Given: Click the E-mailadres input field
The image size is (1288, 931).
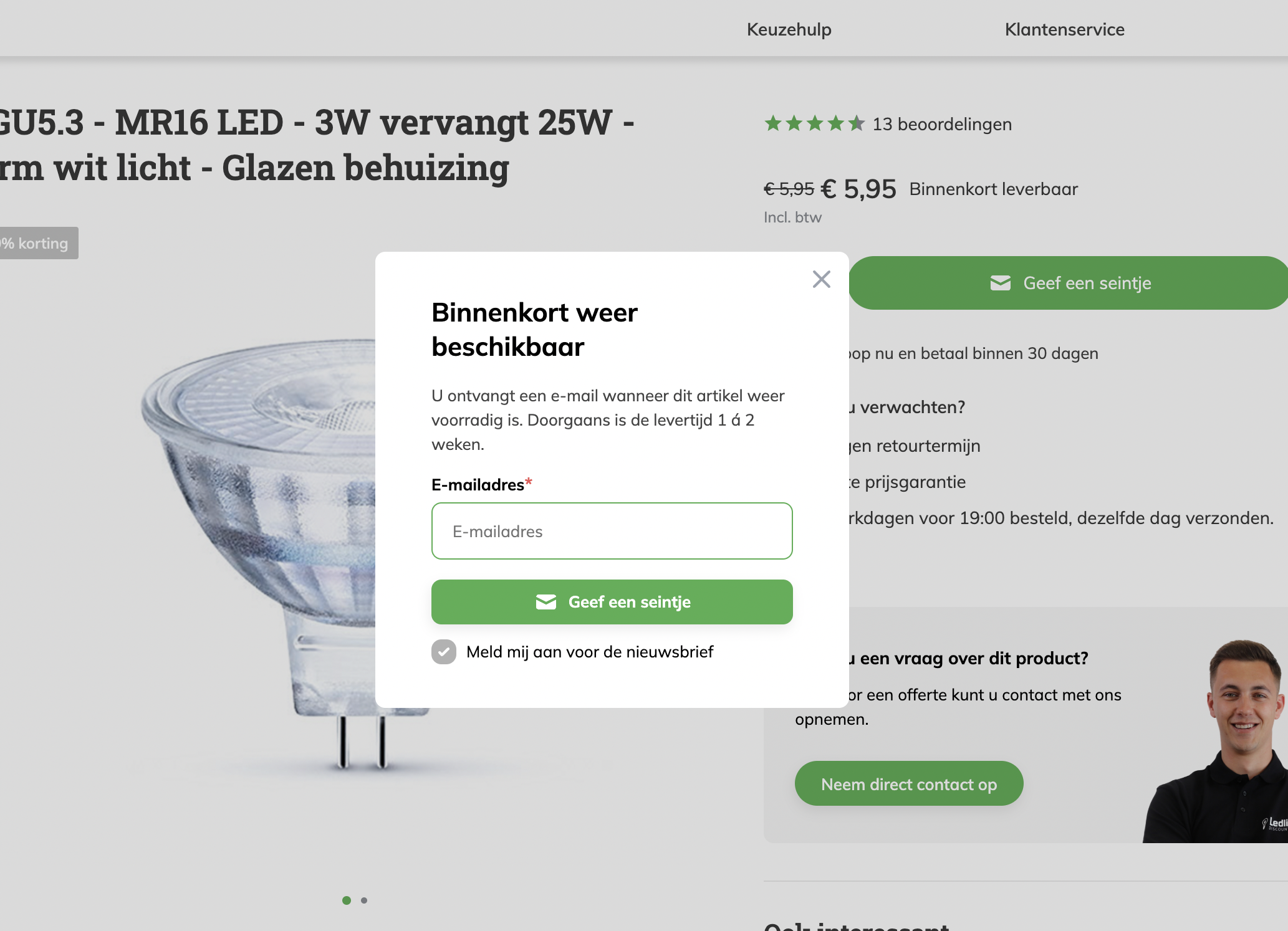Looking at the screenshot, I should [612, 531].
